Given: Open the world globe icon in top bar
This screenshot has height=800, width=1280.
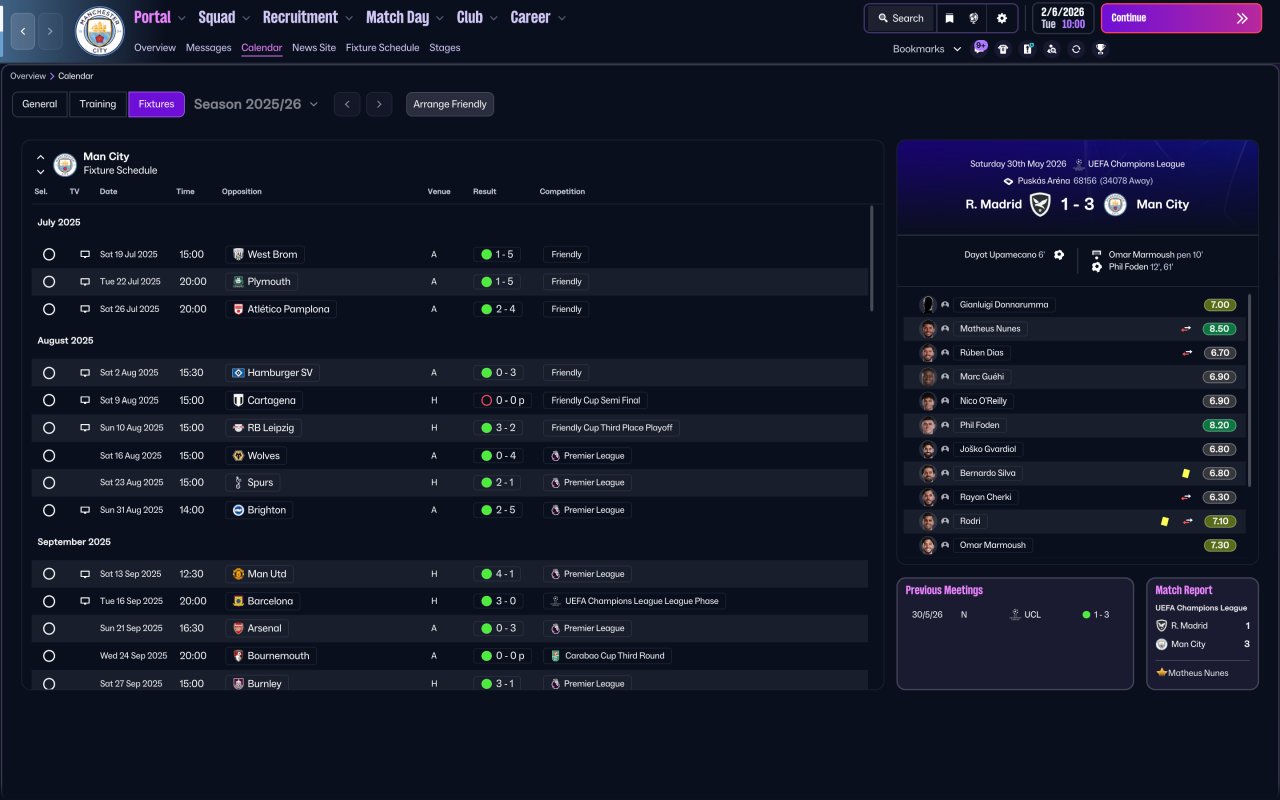Looking at the screenshot, I should point(974,18).
